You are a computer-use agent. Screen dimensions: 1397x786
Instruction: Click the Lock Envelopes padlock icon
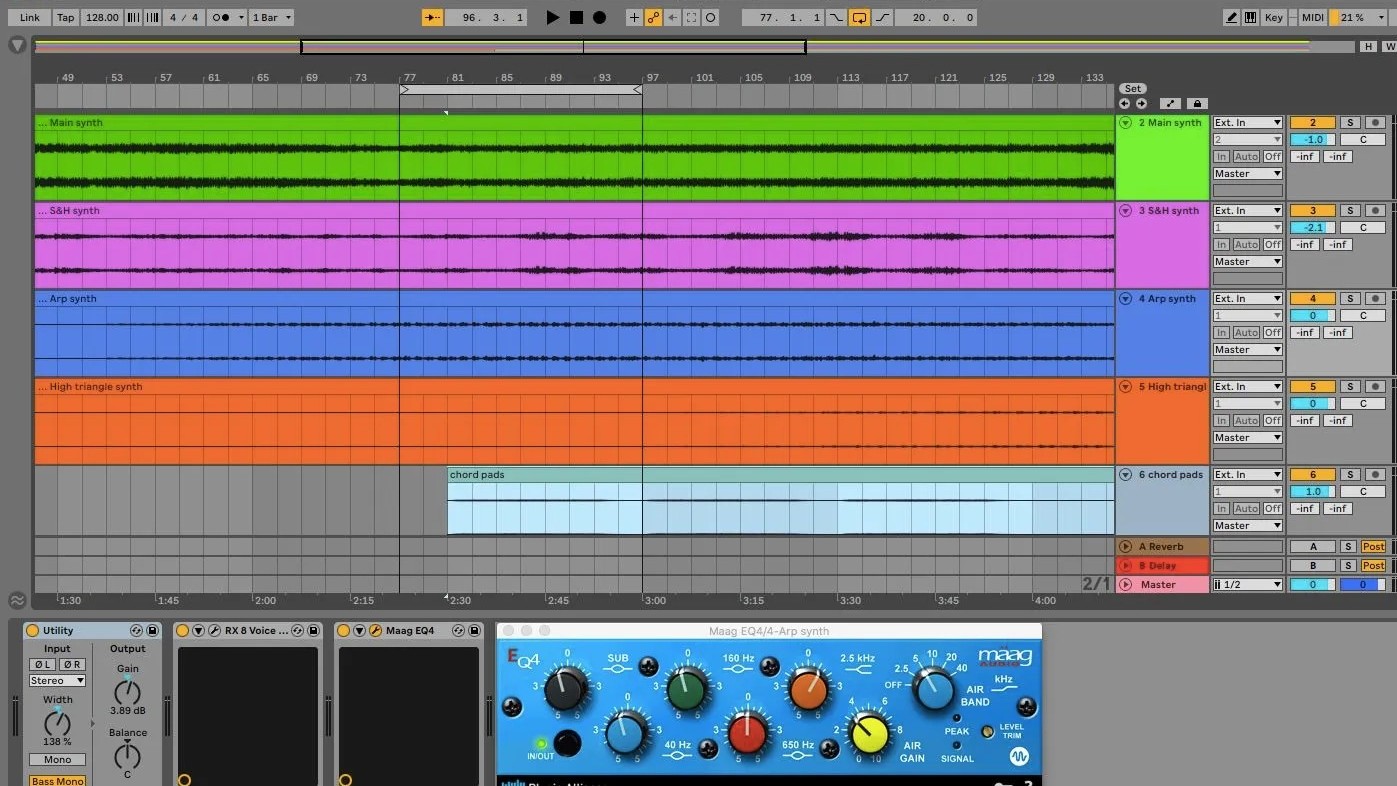pyautogui.click(x=1196, y=103)
